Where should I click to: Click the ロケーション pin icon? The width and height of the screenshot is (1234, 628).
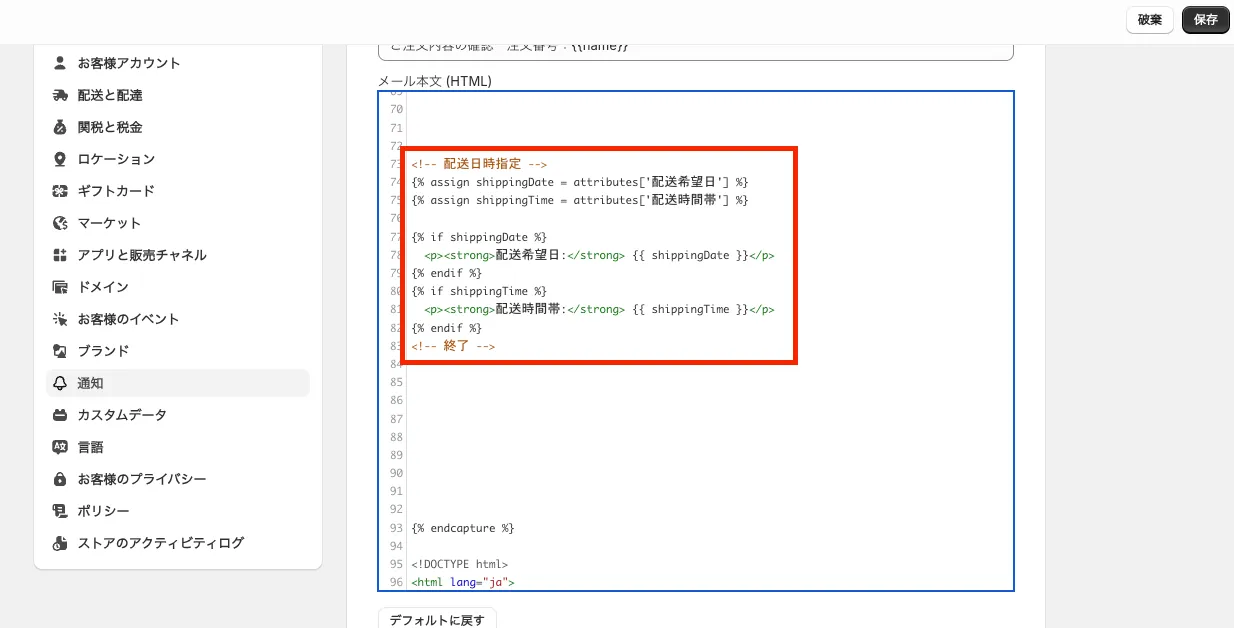pos(60,159)
